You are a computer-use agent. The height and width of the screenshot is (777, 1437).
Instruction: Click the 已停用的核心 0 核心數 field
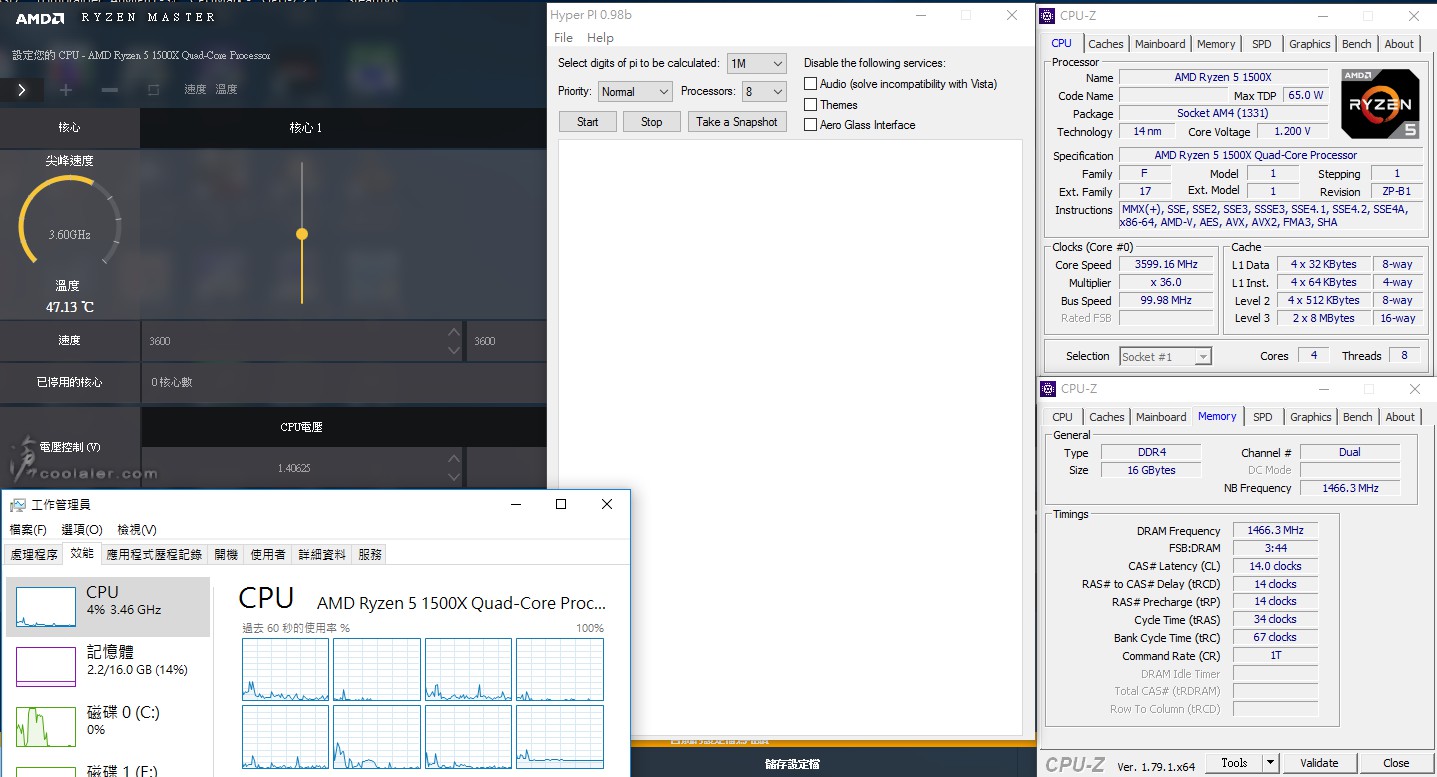tap(343, 382)
